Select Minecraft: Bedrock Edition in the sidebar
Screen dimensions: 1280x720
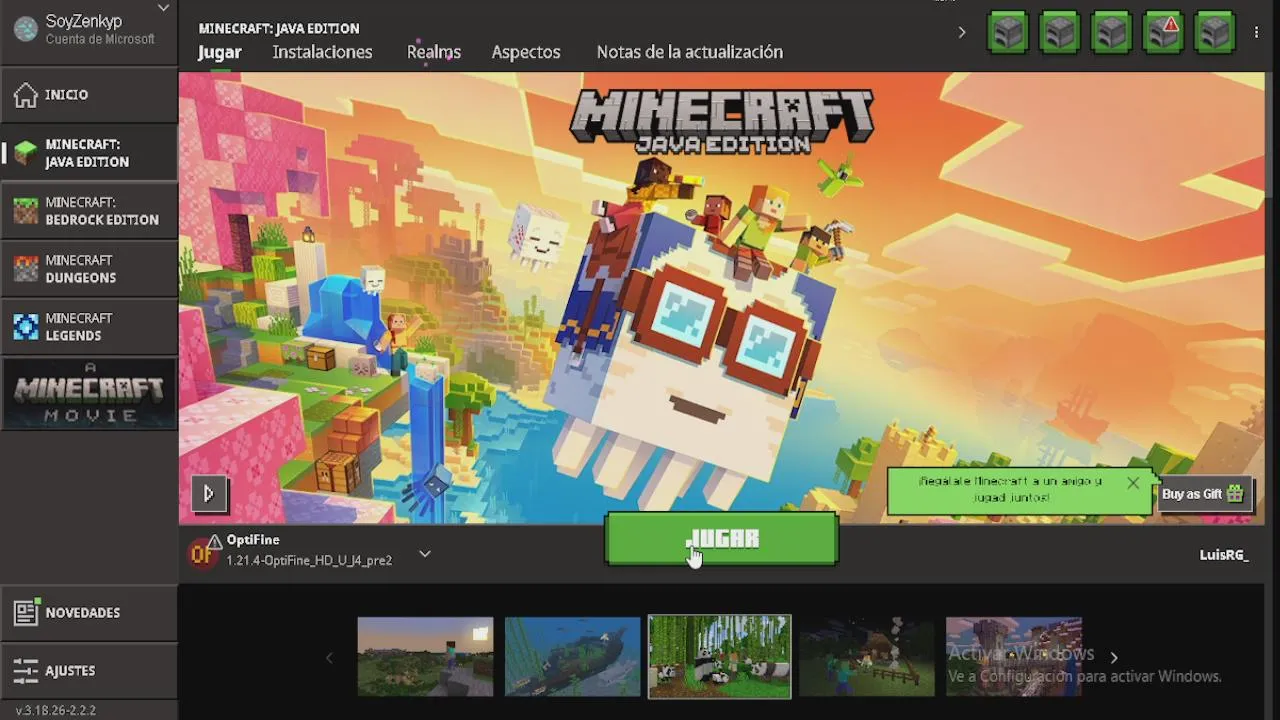tap(89, 211)
